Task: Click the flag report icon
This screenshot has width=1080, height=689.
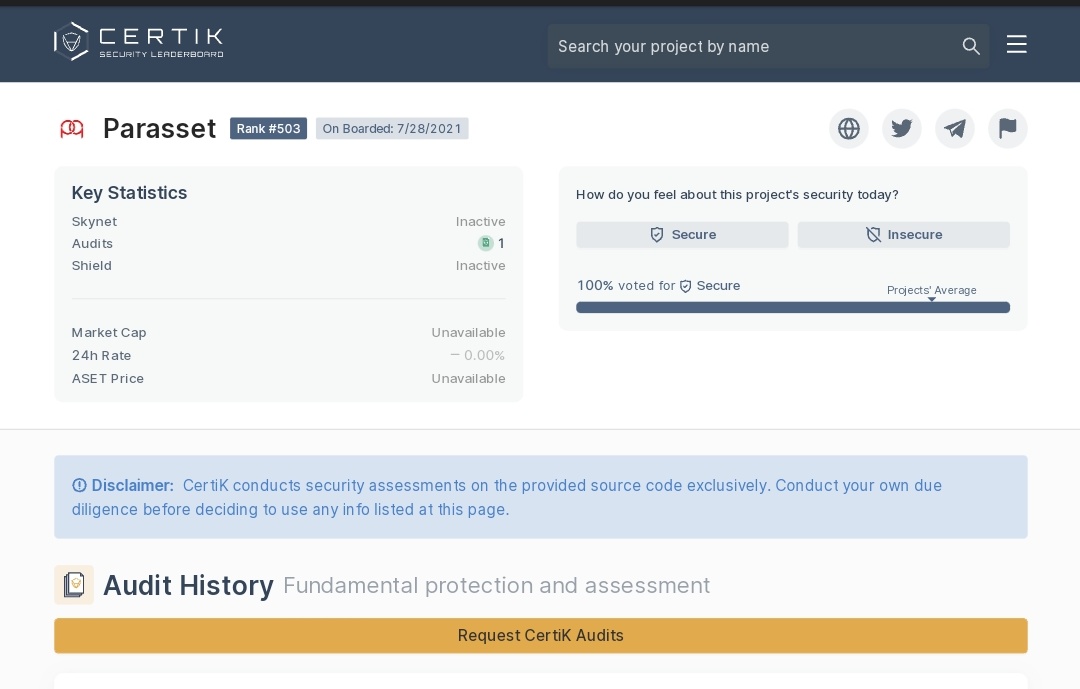Action: 1008,128
